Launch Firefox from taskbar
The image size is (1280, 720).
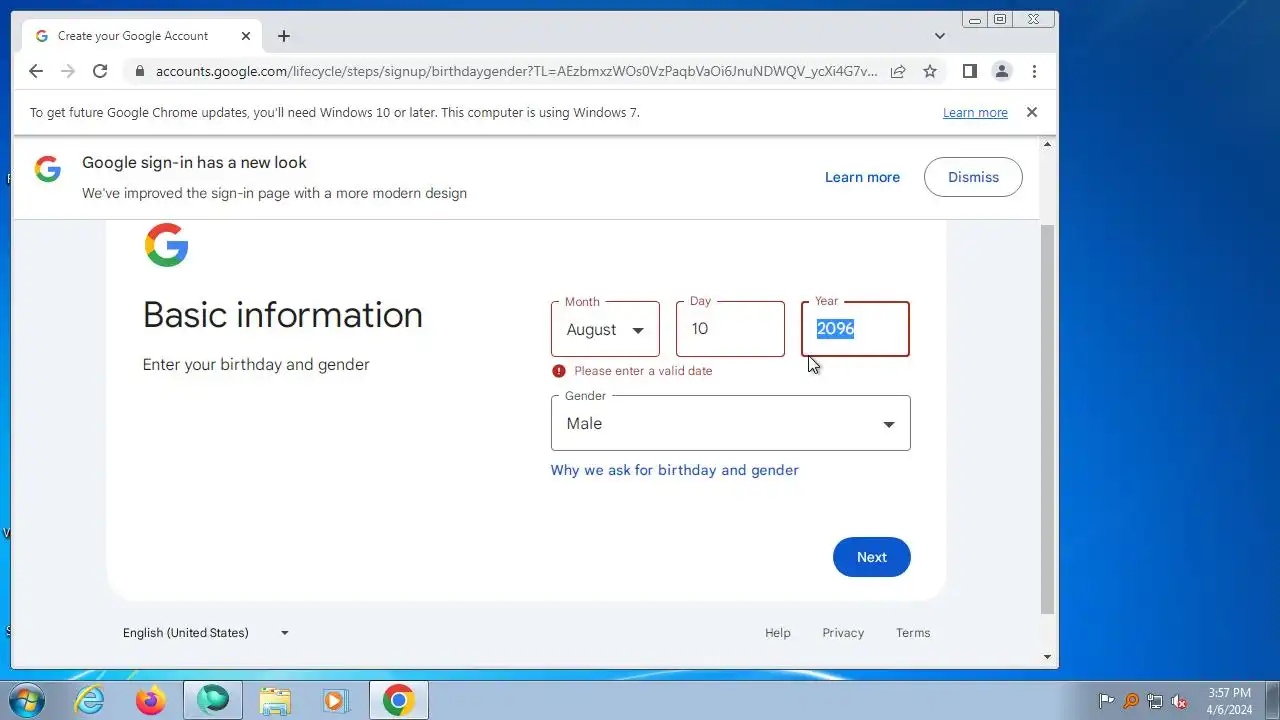151,700
